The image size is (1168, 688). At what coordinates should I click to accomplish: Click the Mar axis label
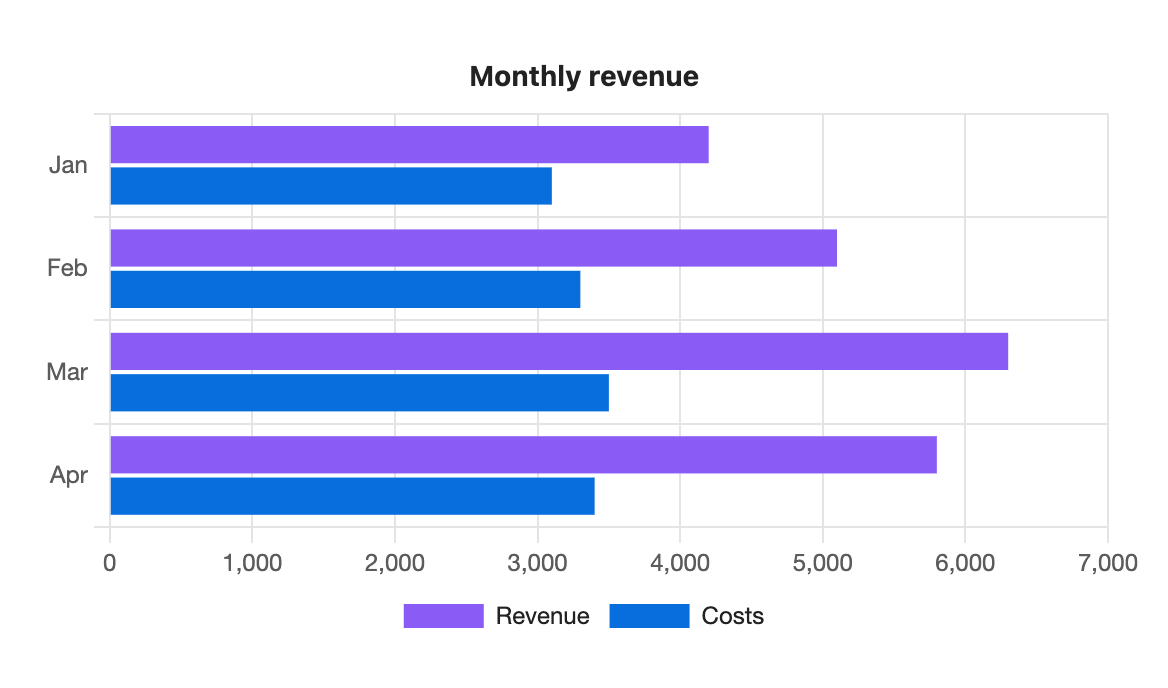click(67, 372)
